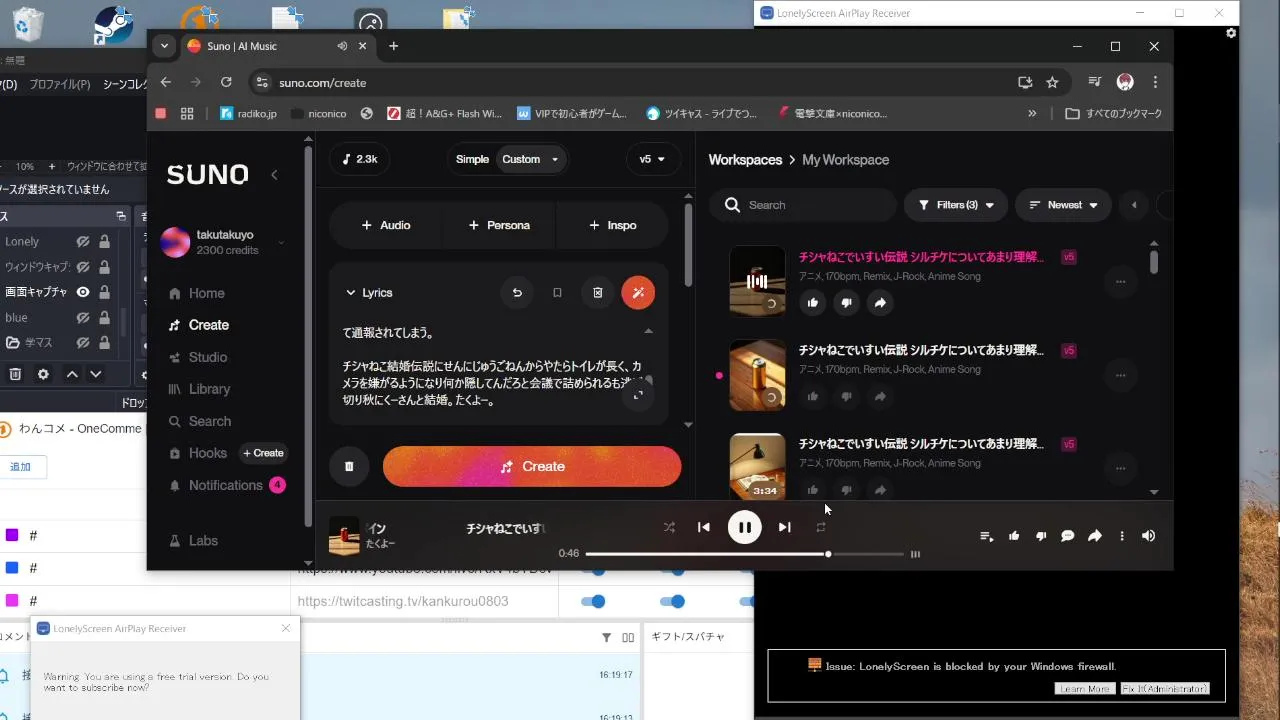Open the Custom mode dropdown

click(x=532, y=159)
